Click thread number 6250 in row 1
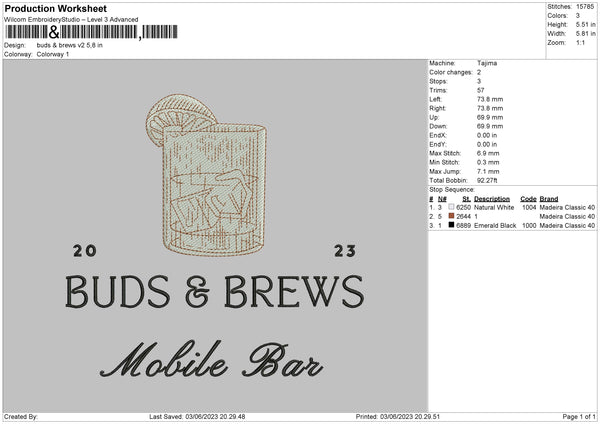This screenshot has width=600, height=424. coord(463,207)
